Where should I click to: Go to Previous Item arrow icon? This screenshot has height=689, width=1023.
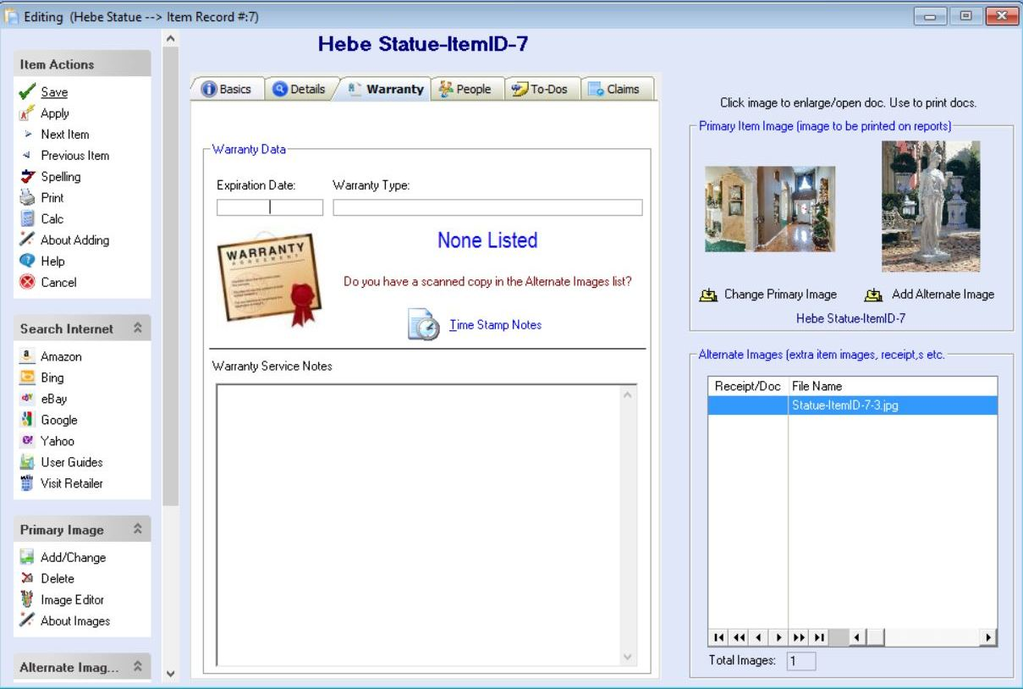click(27, 155)
